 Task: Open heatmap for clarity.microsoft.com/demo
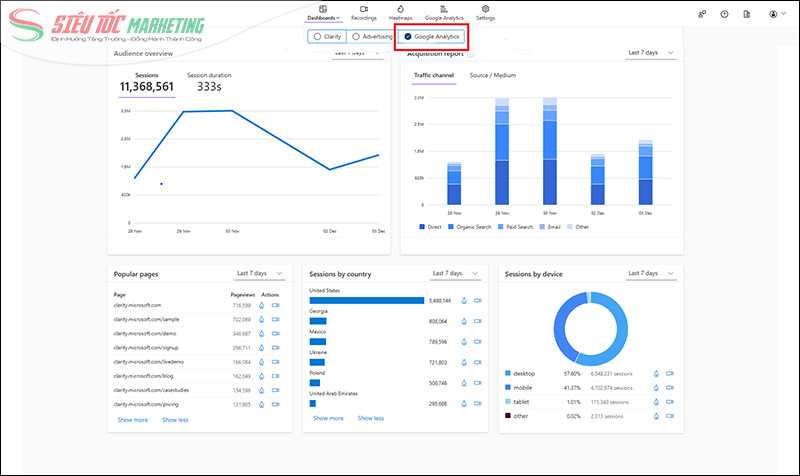point(262,334)
